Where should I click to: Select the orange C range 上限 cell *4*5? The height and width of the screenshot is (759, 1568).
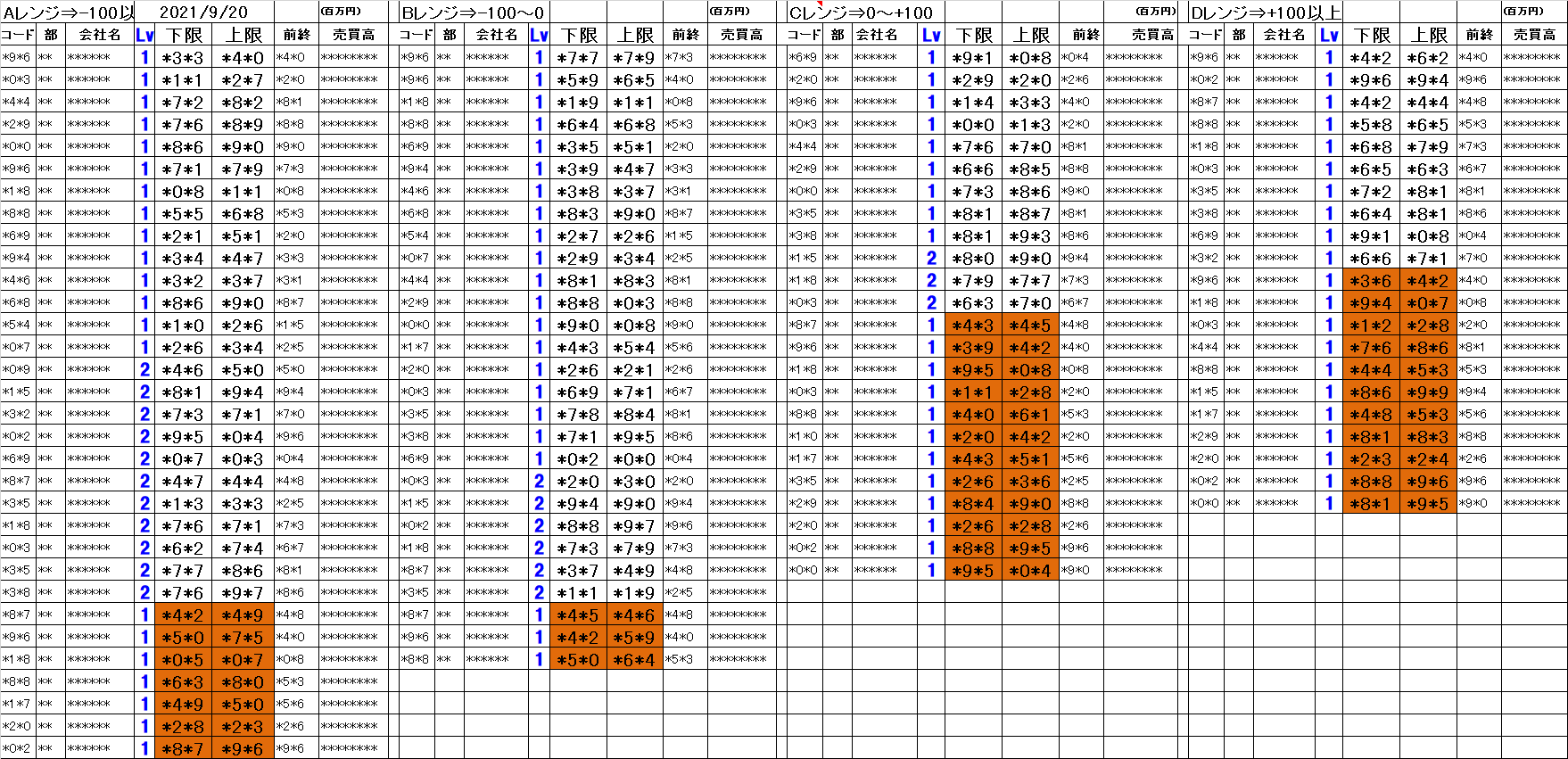pos(1030,325)
